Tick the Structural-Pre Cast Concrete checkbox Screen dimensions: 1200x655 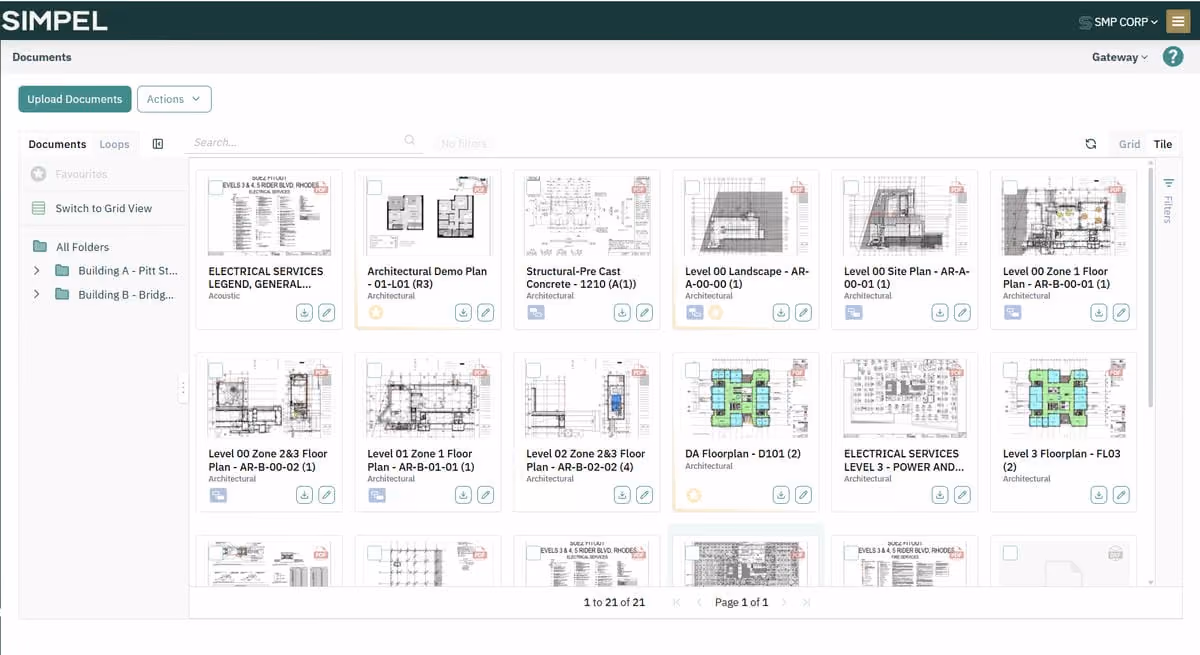pyautogui.click(x=533, y=187)
